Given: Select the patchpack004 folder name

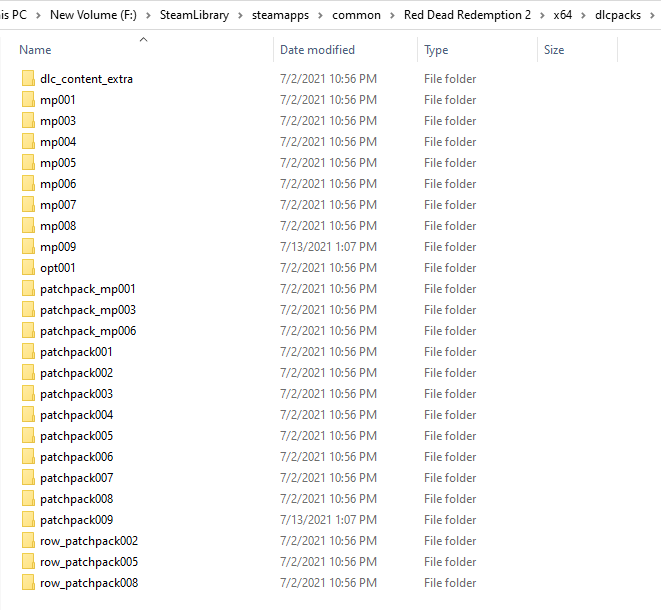Looking at the screenshot, I should [x=77, y=415].
